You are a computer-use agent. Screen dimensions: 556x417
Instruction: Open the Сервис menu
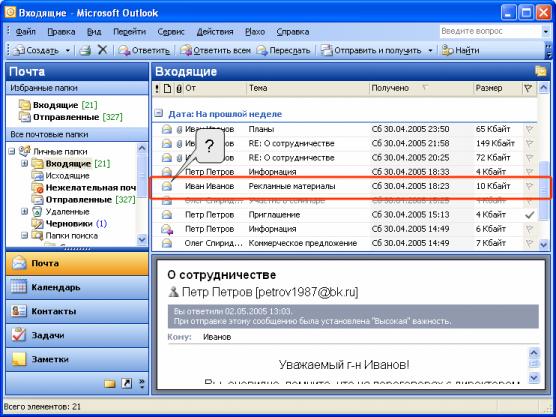click(x=171, y=32)
